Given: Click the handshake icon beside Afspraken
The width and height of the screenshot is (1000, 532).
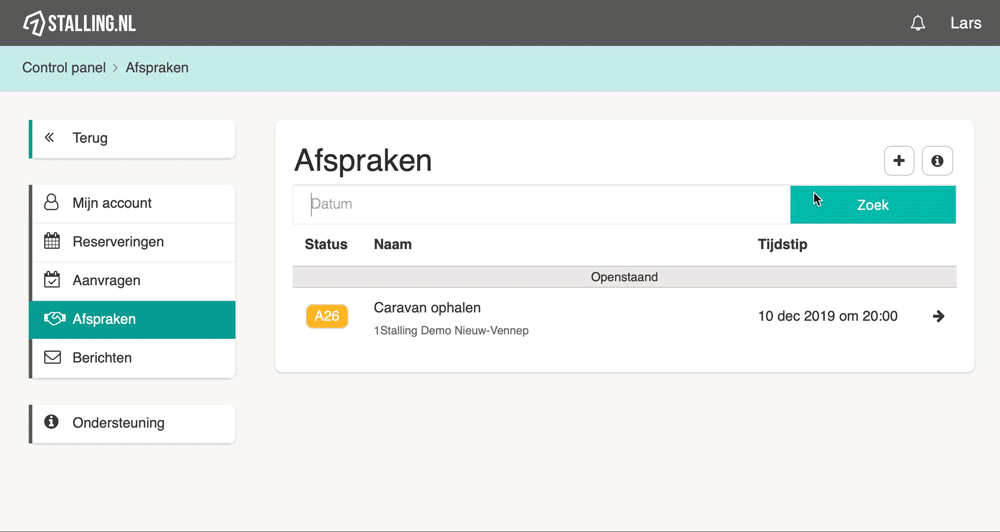Looking at the screenshot, I should click(x=54, y=318).
